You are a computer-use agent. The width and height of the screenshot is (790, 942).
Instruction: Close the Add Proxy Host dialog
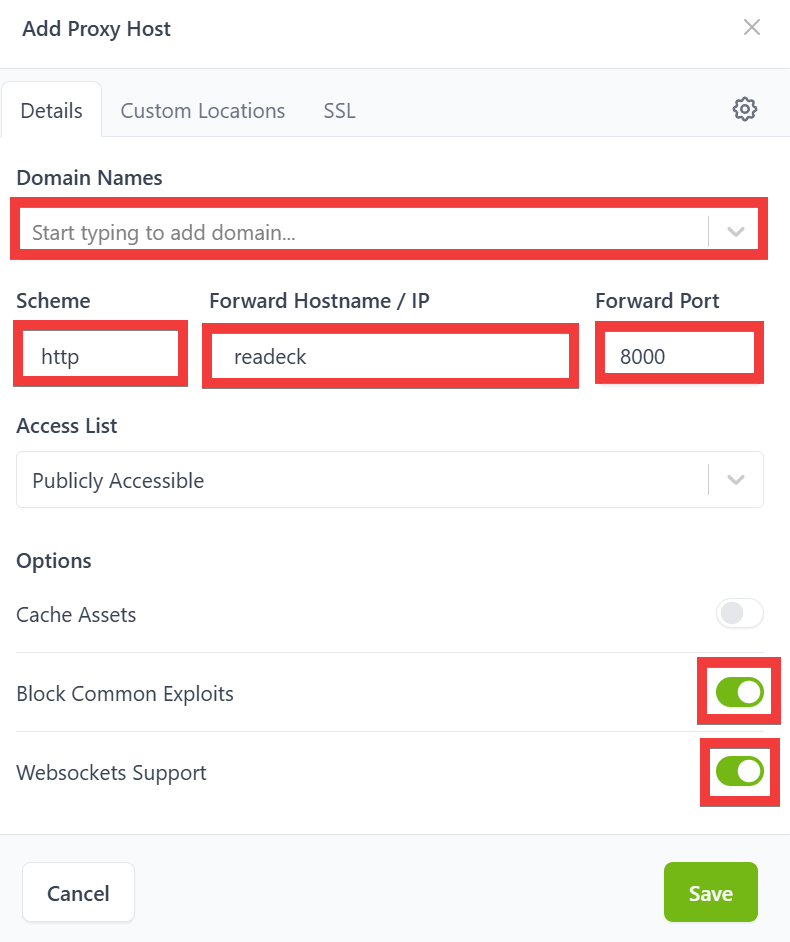[752, 27]
